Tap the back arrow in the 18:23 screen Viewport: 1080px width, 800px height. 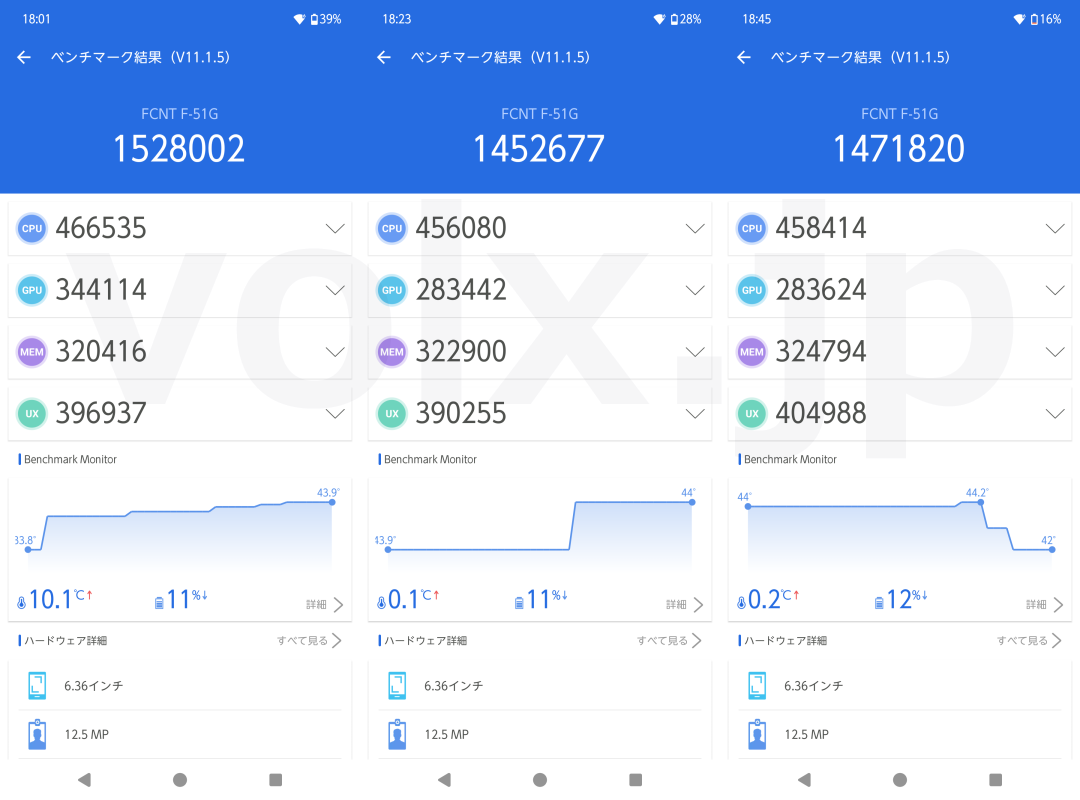(384, 57)
